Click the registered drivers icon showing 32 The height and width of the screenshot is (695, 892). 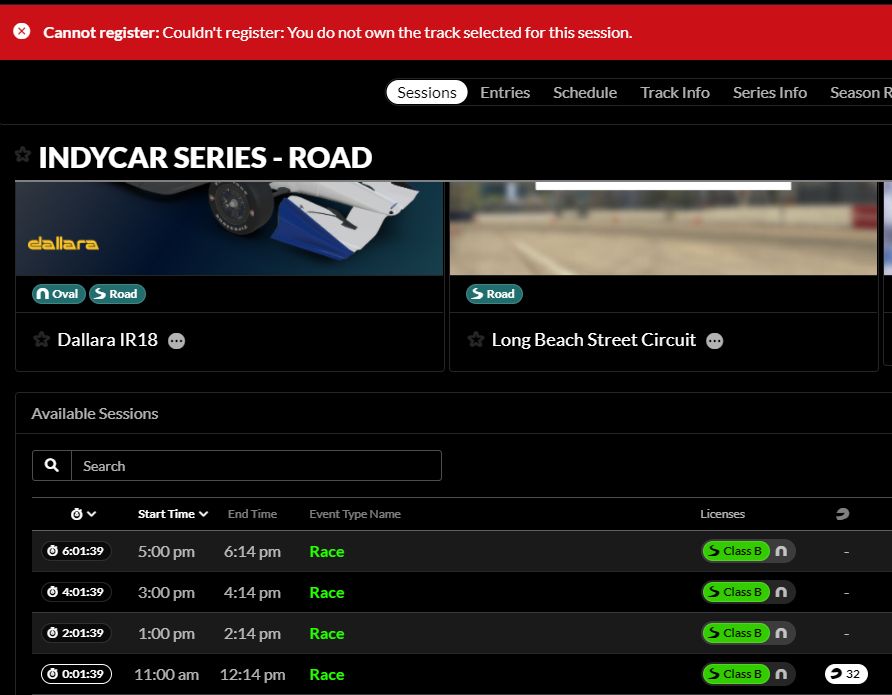[x=845, y=673]
